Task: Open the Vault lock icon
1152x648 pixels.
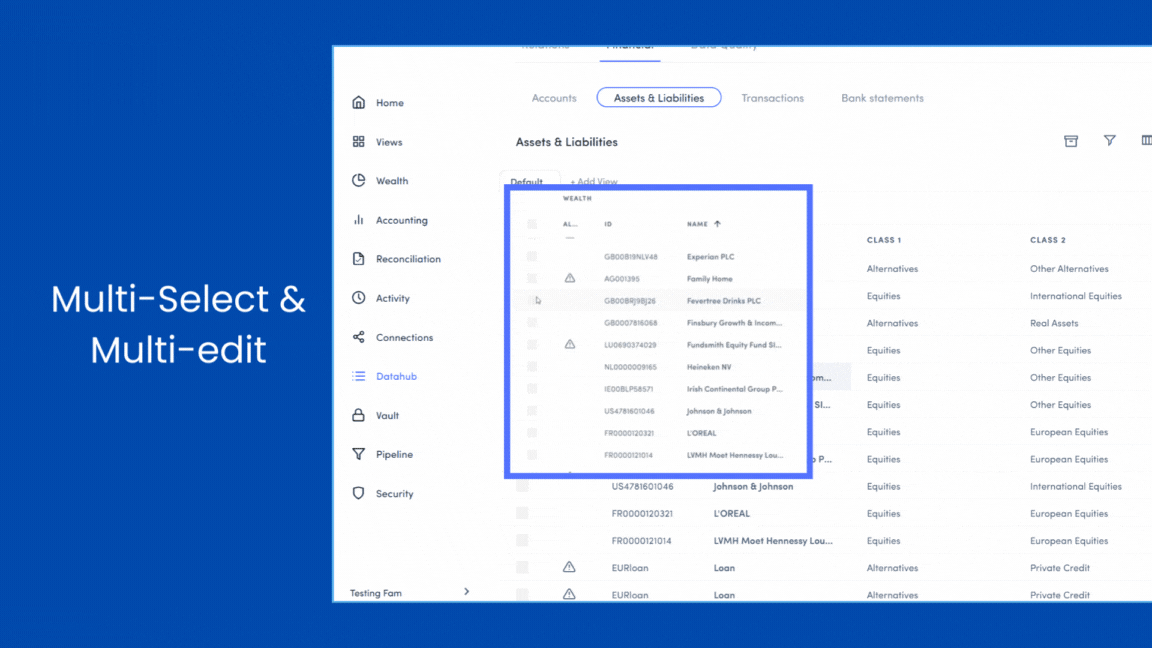Action: tap(359, 415)
